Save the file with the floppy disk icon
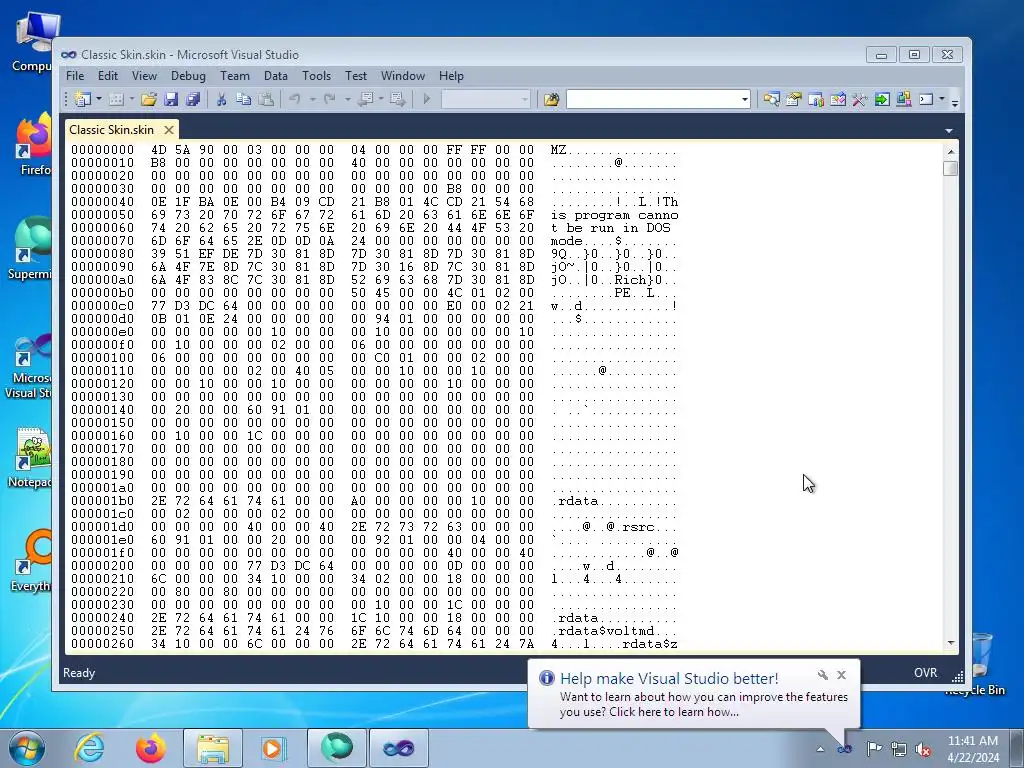This screenshot has height=768, width=1024. point(171,99)
